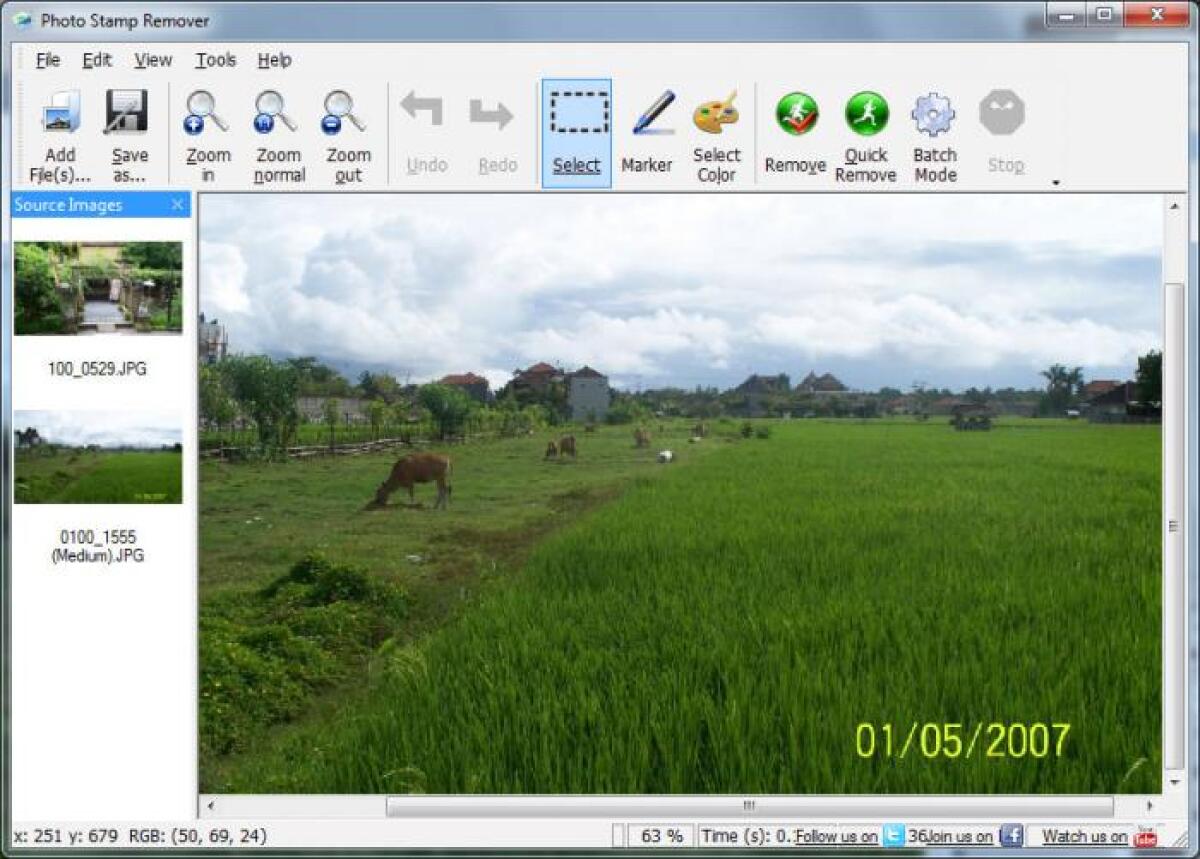
Task: Open the Tools menu
Action: click(214, 60)
